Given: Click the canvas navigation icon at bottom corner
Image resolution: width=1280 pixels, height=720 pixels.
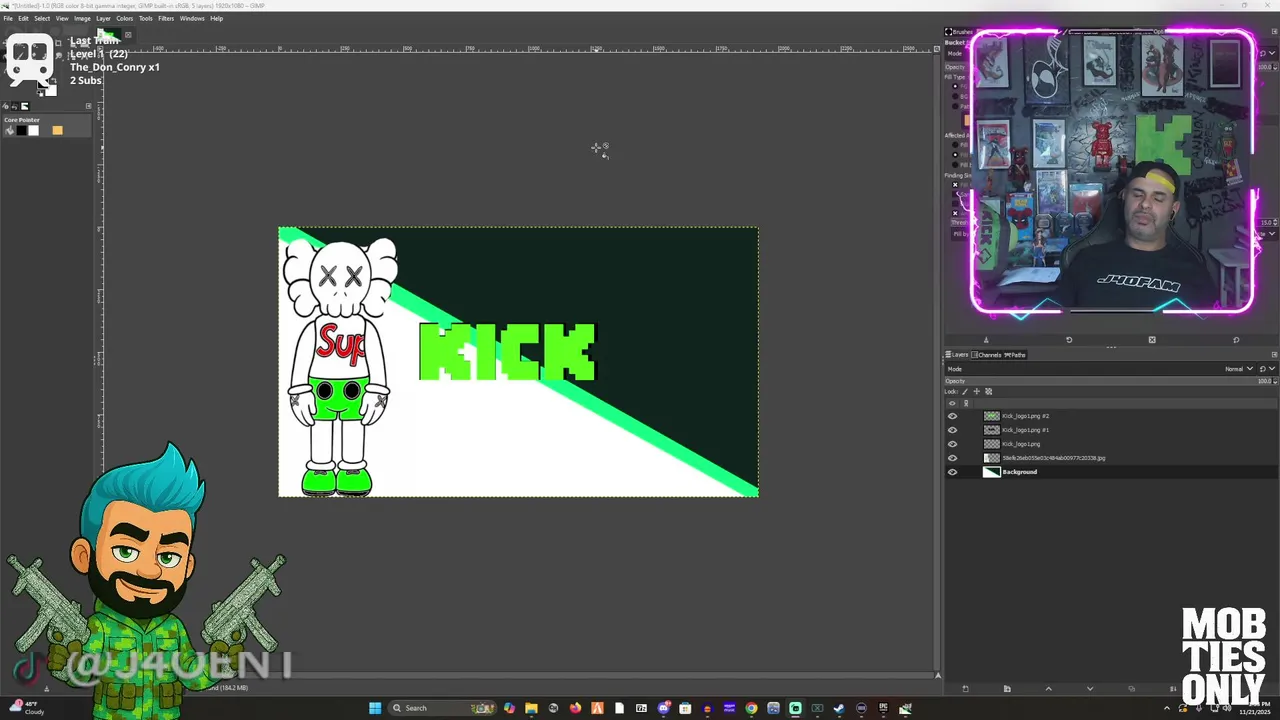Looking at the screenshot, I should pyautogui.click(x=937, y=676).
